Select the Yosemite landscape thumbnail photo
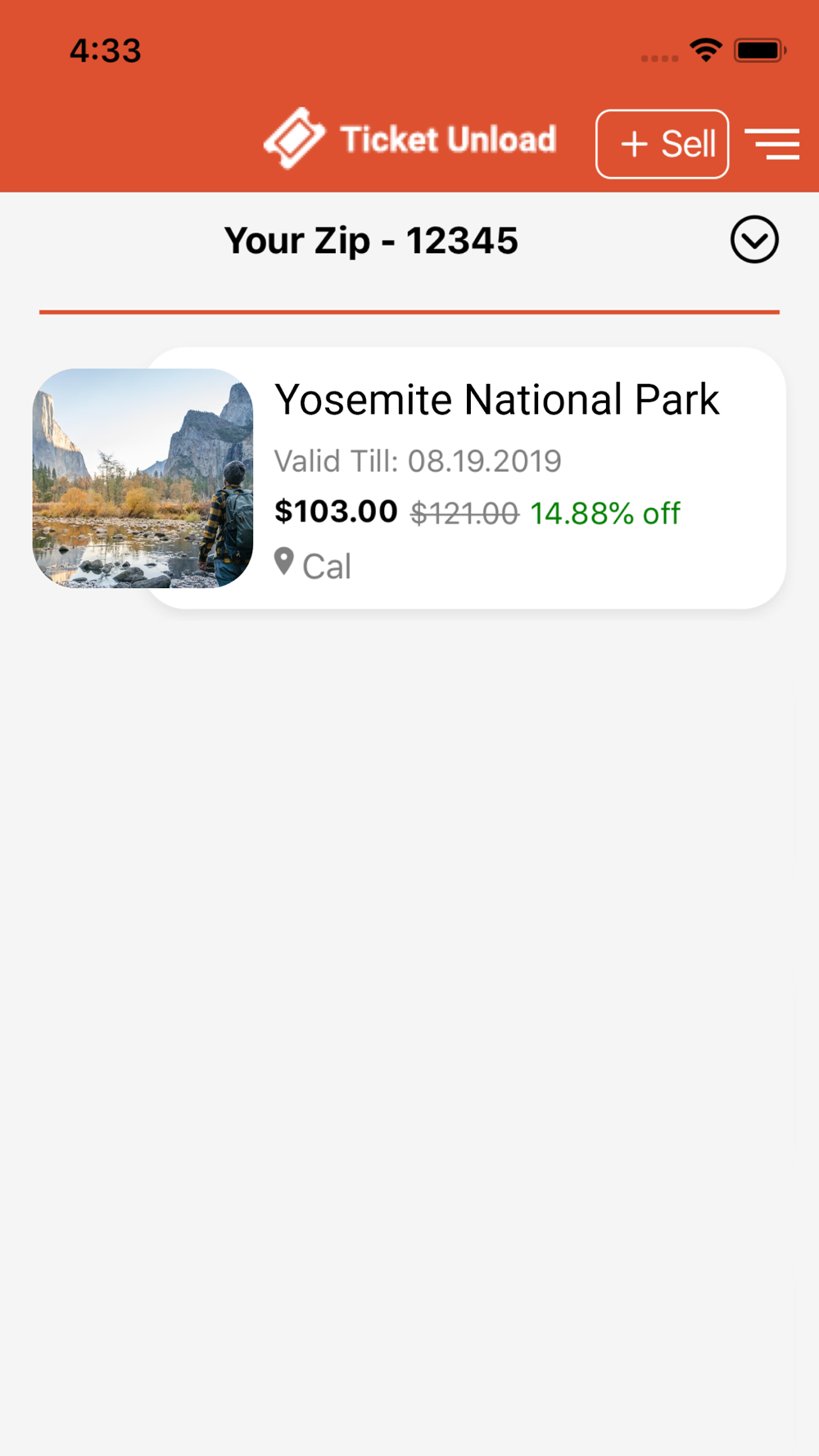 (x=143, y=478)
